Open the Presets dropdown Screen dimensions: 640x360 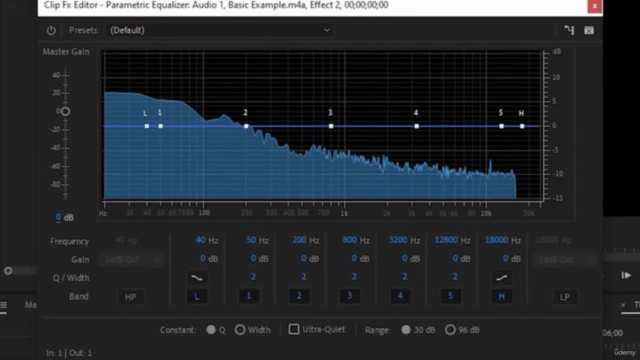220,30
